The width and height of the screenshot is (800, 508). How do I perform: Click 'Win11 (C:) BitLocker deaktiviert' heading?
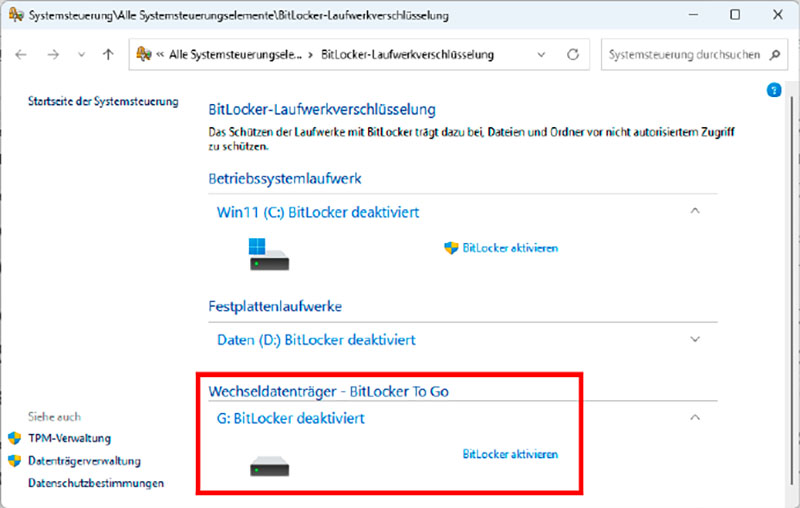tap(318, 212)
